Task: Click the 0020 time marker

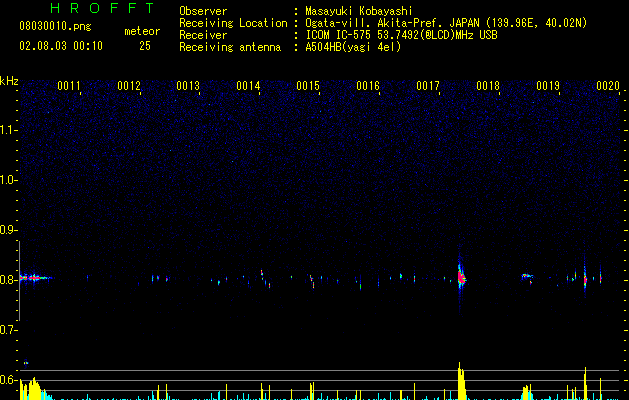Action: pyautogui.click(x=608, y=86)
